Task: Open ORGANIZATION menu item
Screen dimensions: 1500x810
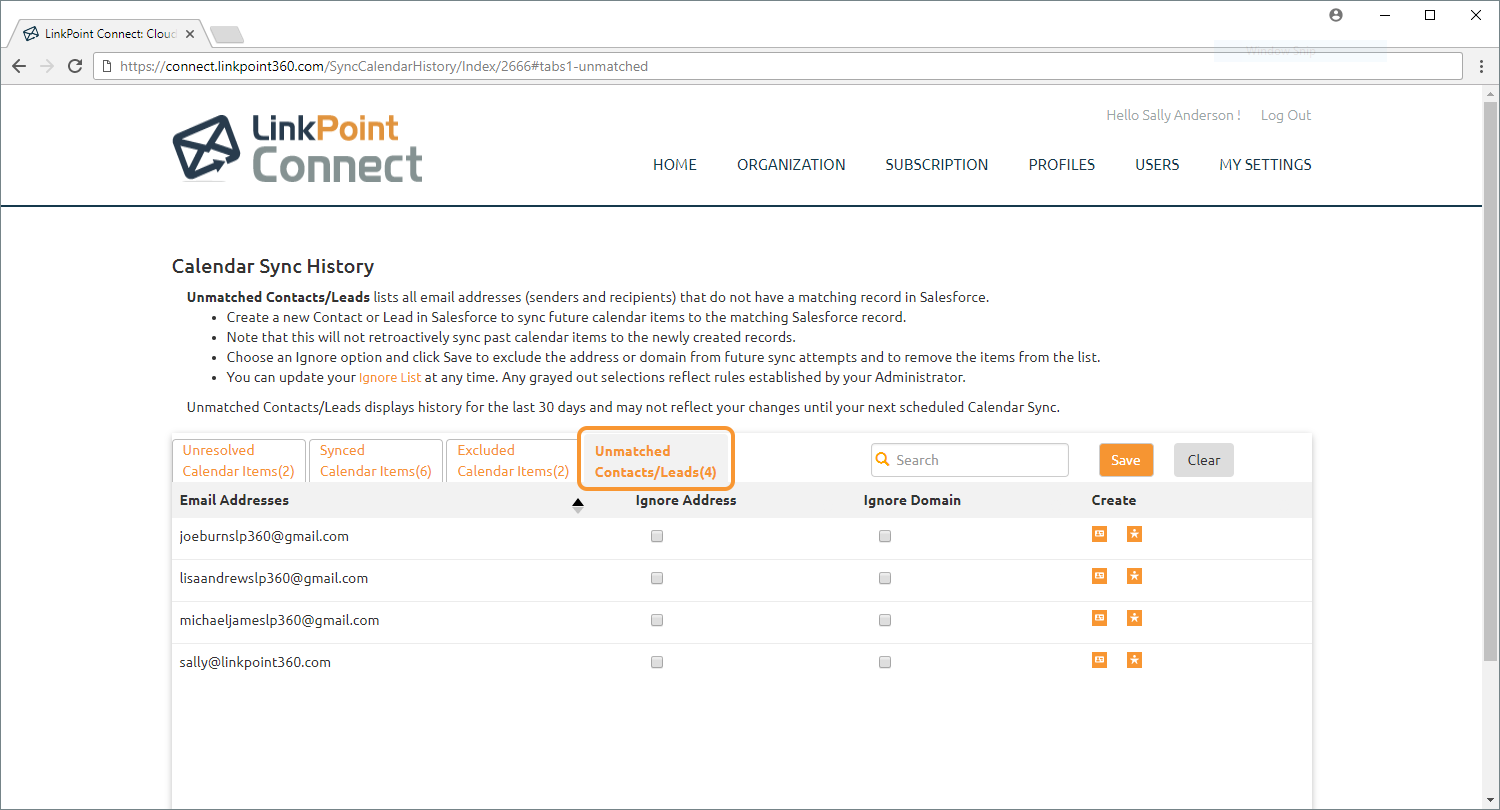Action: pyautogui.click(x=791, y=165)
